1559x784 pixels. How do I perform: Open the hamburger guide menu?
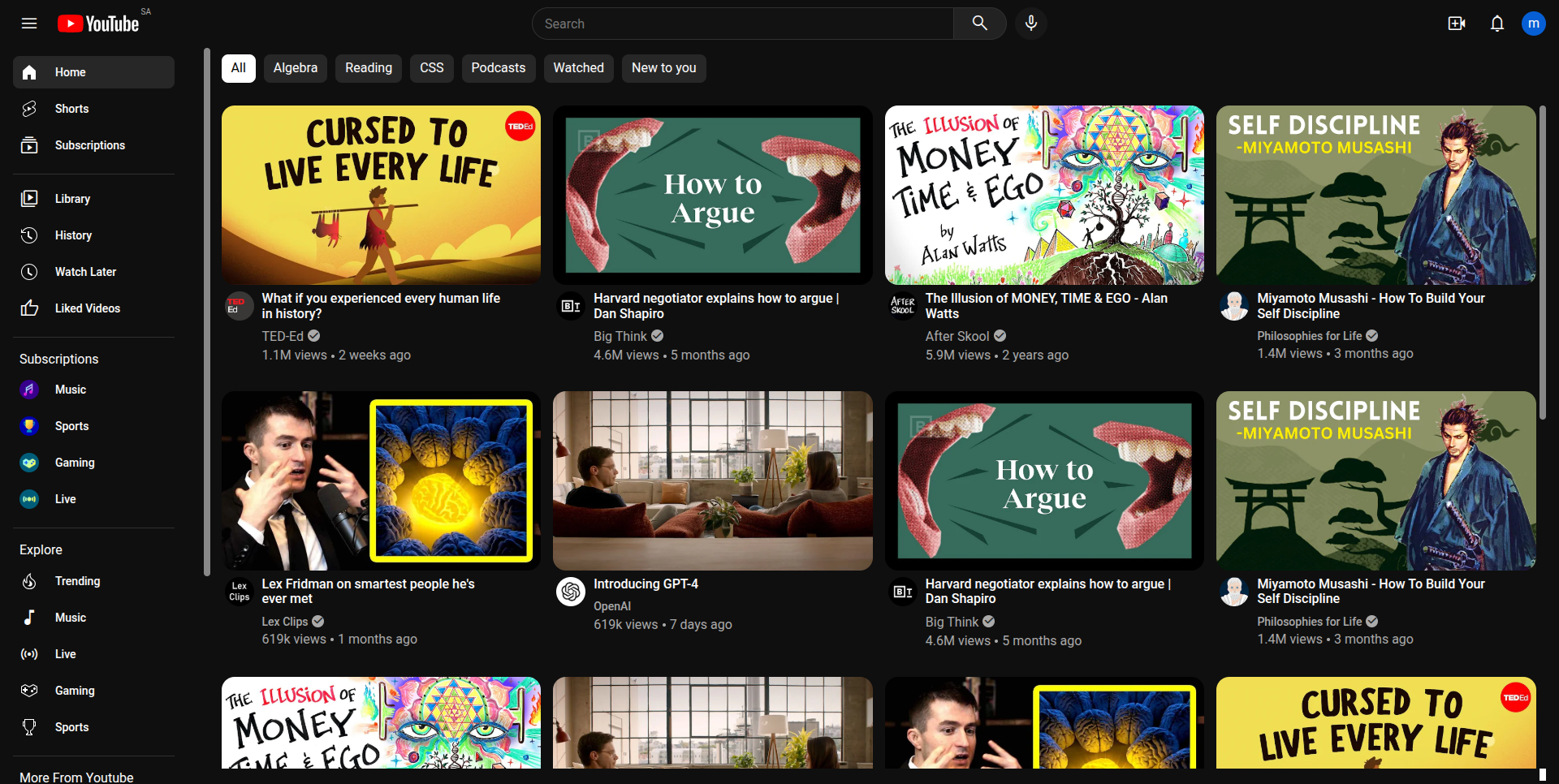(x=29, y=24)
